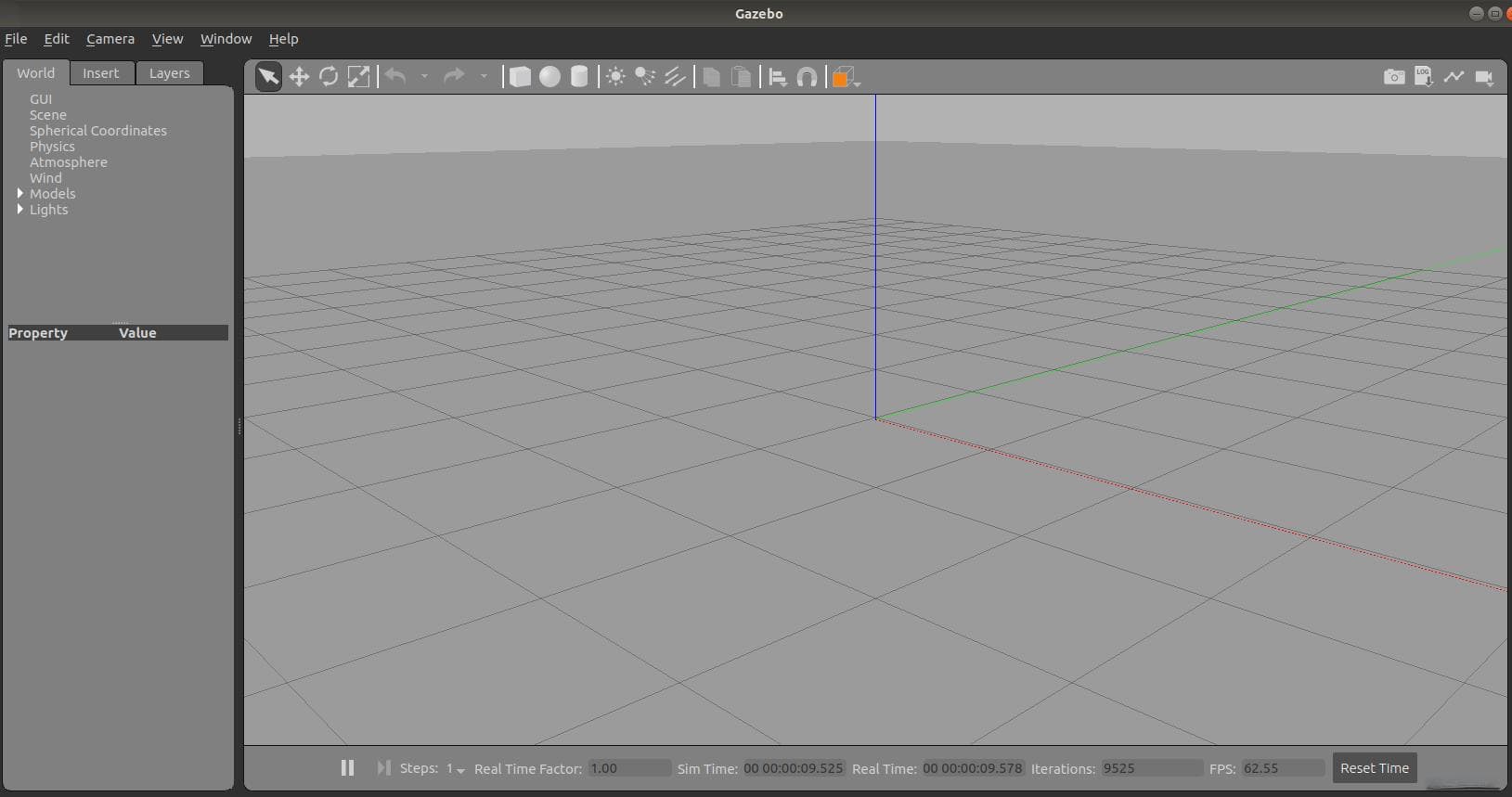1512x797 pixels.
Task: Switch to the World tab
Action: [x=35, y=72]
